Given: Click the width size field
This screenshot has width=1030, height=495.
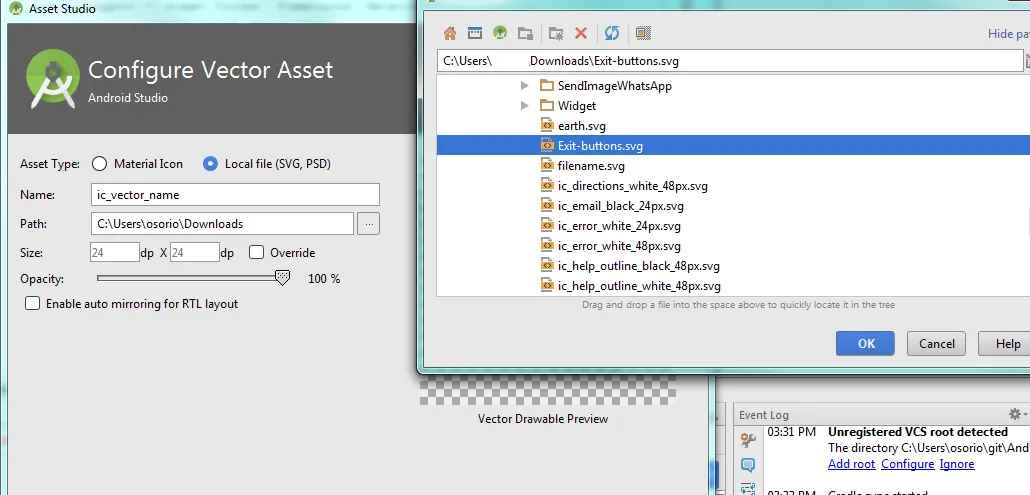Looking at the screenshot, I should click(x=115, y=253).
